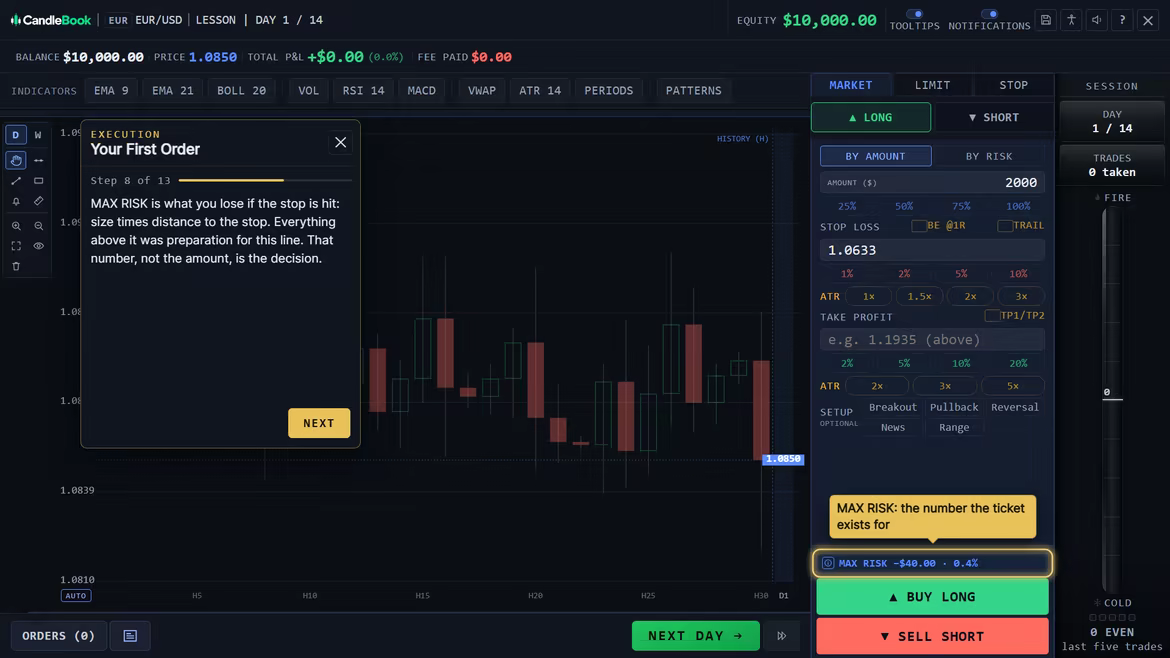Select the ruler measure tool

(x=39, y=201)
